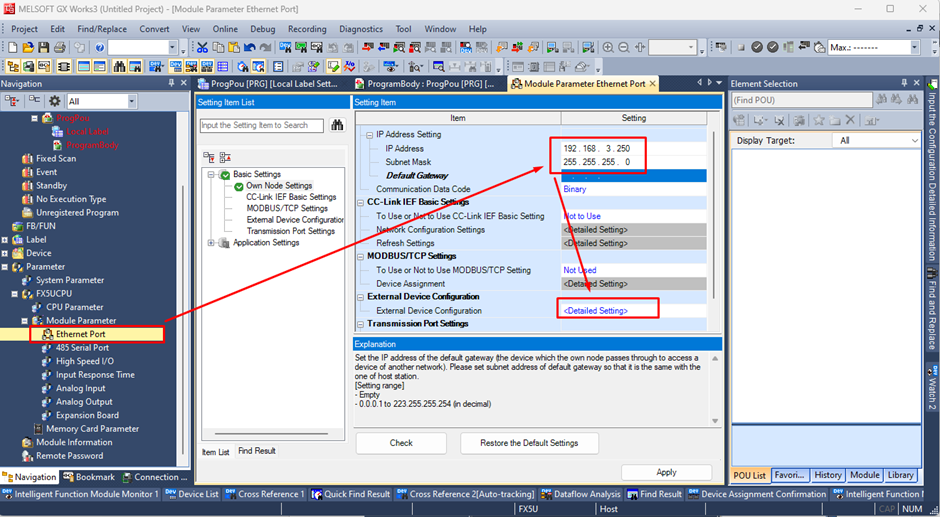The image size is (940, 517).
Task: Pin the Navigation panel
Action: pos(171,83)
